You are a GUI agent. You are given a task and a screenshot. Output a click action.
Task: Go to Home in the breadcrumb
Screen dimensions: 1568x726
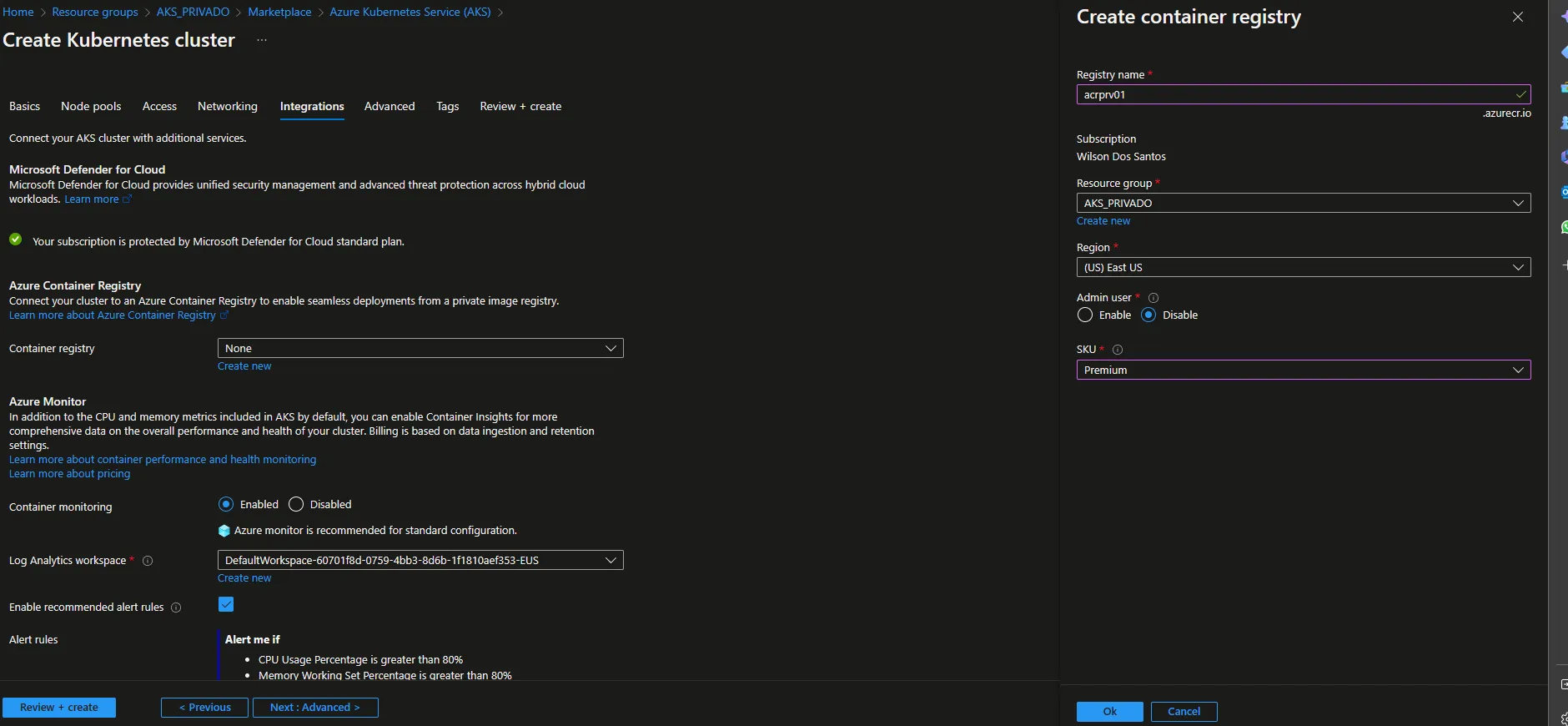pyautogui.click(x=18, y=12)
